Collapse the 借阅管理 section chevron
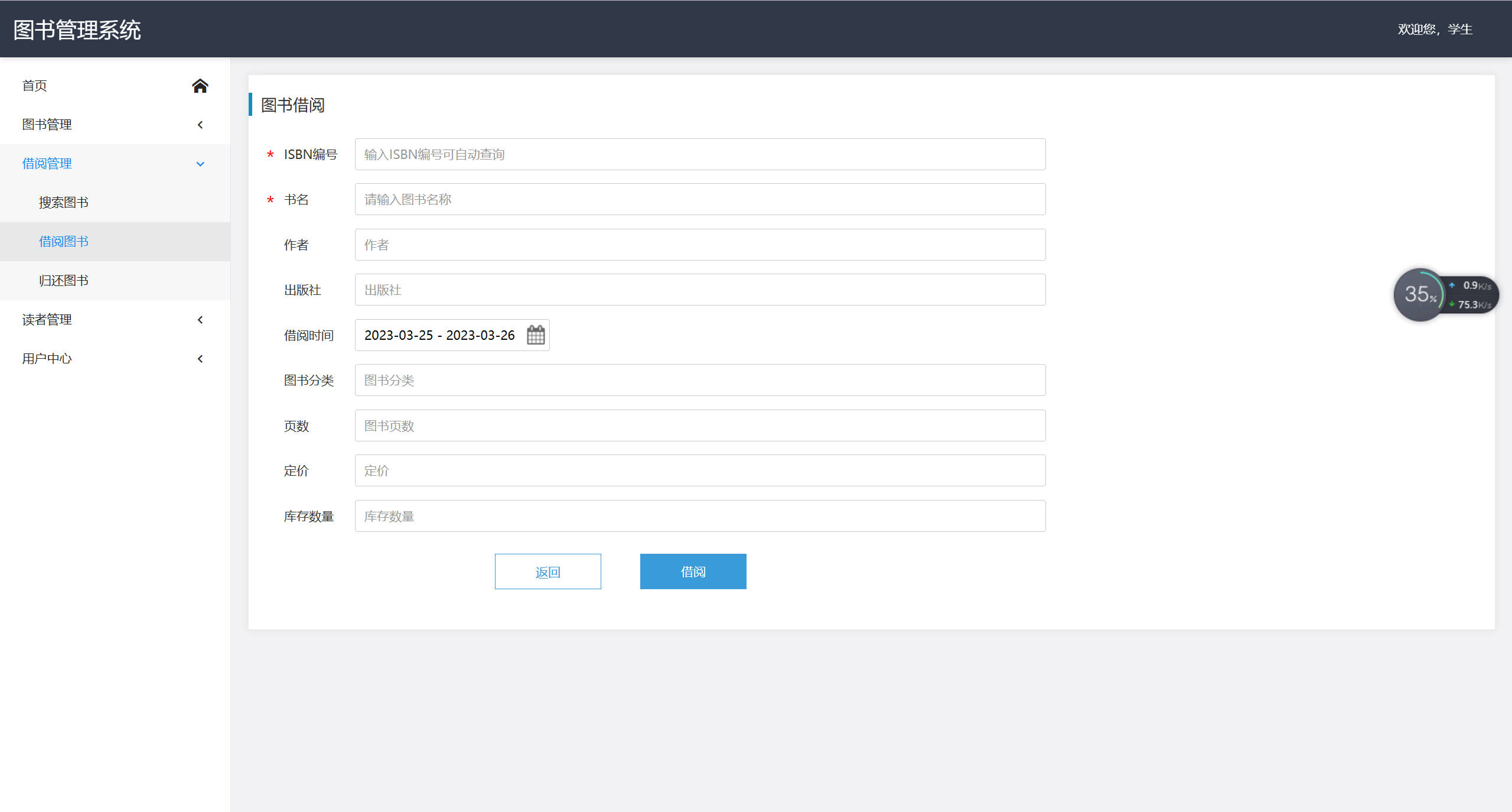The image size is (1512, 812). pyautogui.click(x=200, y=164)
